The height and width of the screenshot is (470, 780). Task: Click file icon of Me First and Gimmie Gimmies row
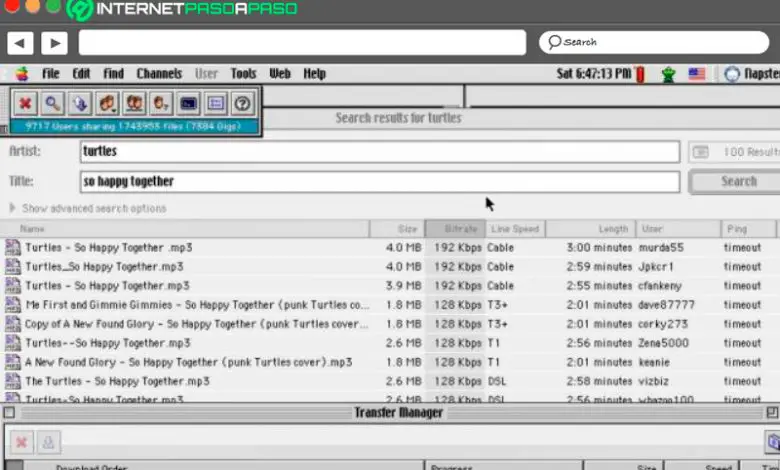[x=12, y=304]
